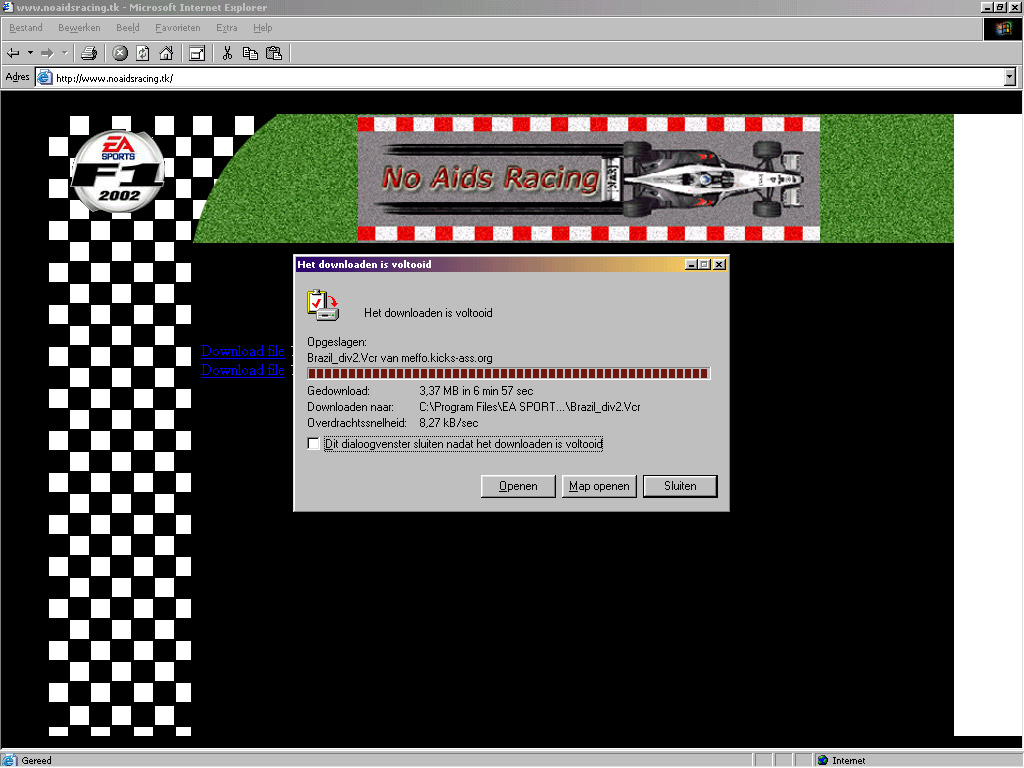Refresh the page with the Refresh icon
1024x768 pixels.
[143, 53]
